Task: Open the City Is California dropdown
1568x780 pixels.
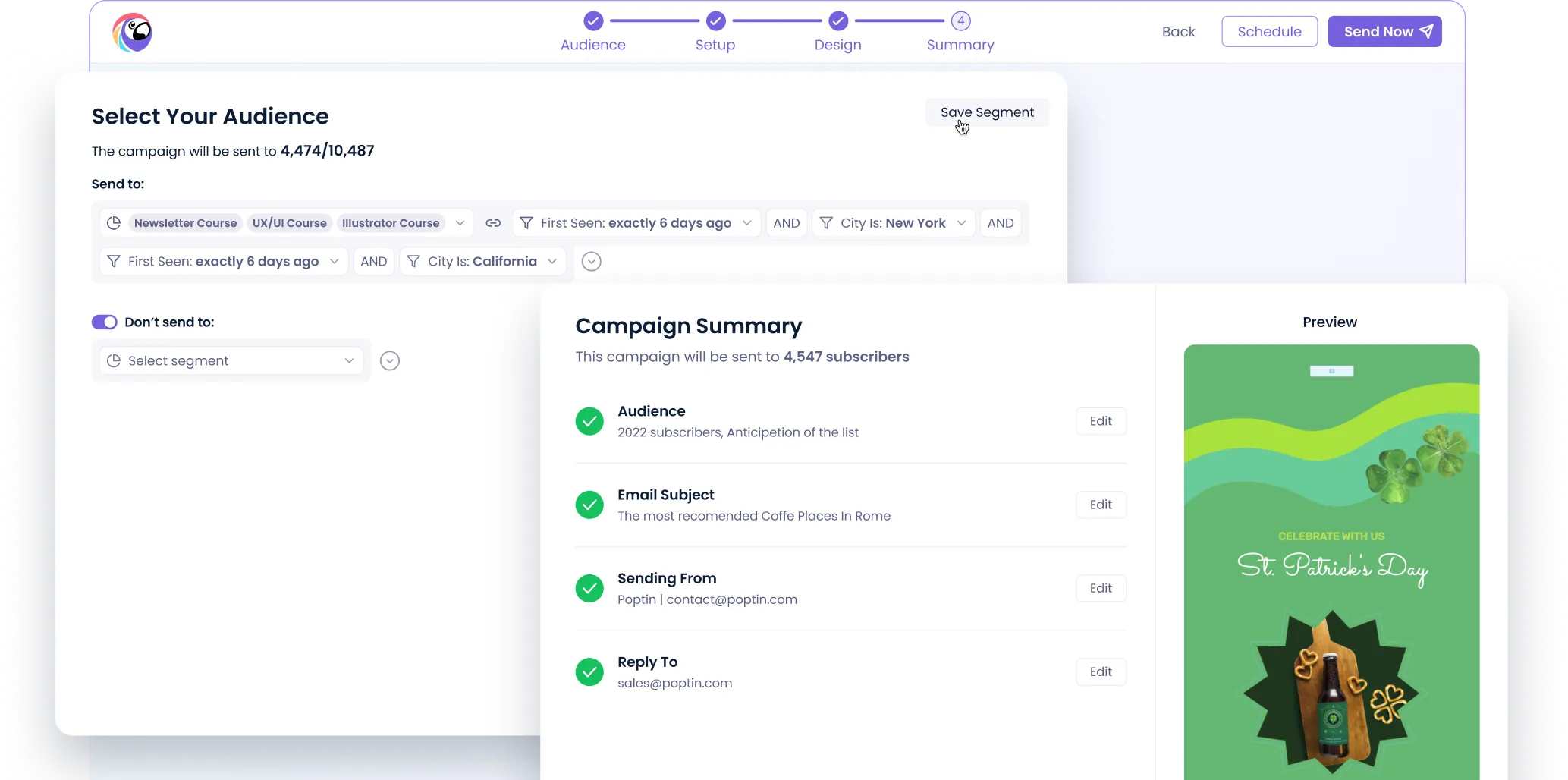Action: [x=482, y=261]
